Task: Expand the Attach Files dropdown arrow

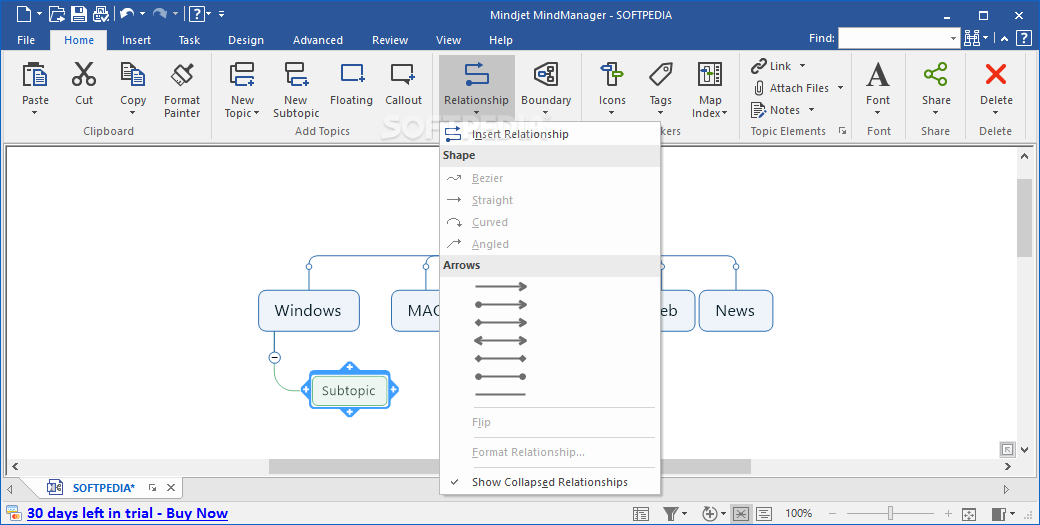Action: (x=840, y=88)
